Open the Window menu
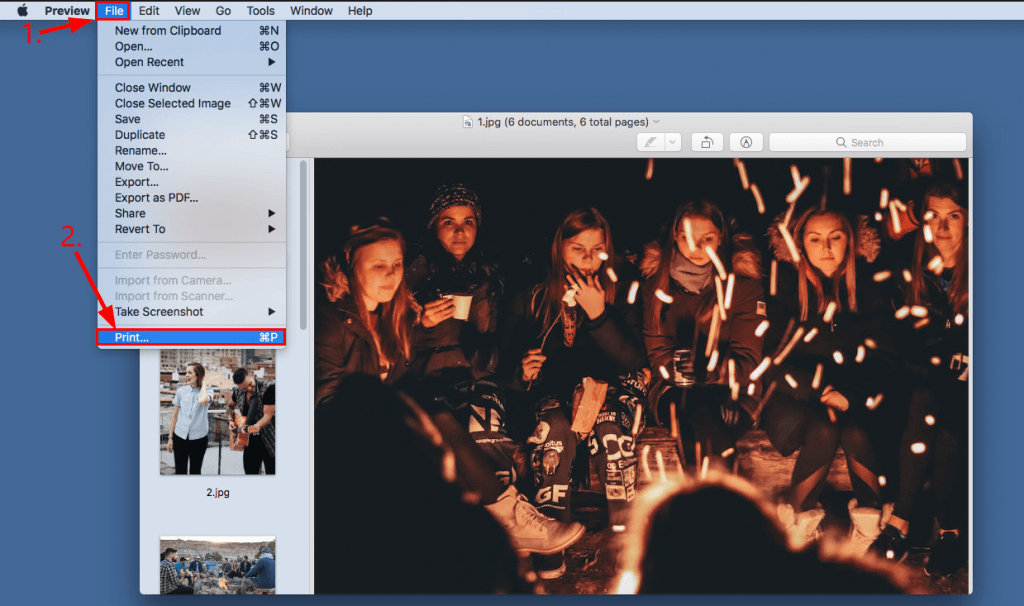Viewport: 1024px width, 606px height. (x=312, y=10)
